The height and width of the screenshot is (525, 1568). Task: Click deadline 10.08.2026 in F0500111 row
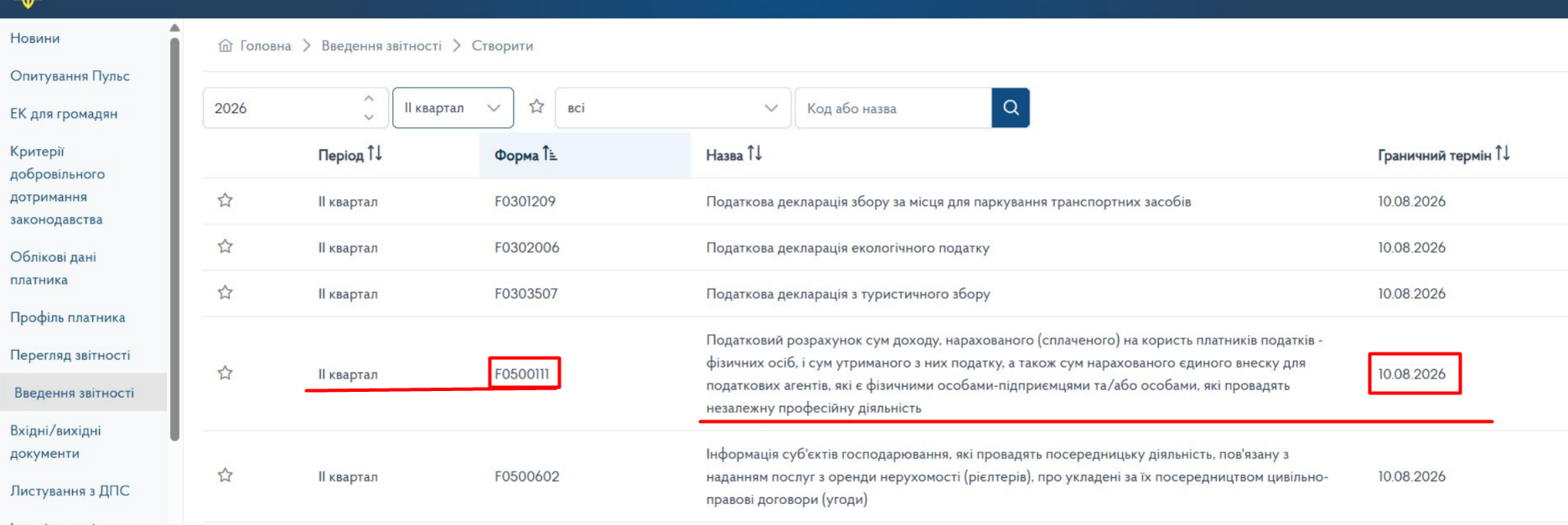click(x=1412, y=373)
